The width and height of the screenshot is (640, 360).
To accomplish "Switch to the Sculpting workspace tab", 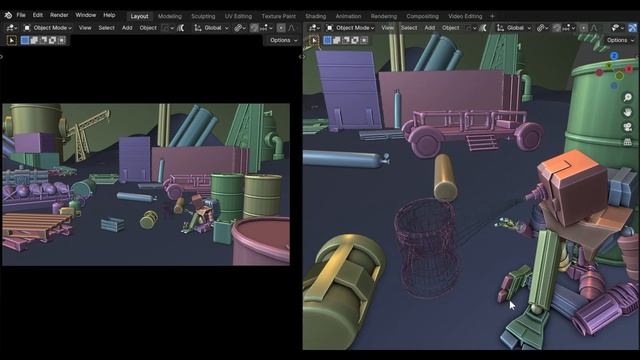I will [x=203, y=16].
